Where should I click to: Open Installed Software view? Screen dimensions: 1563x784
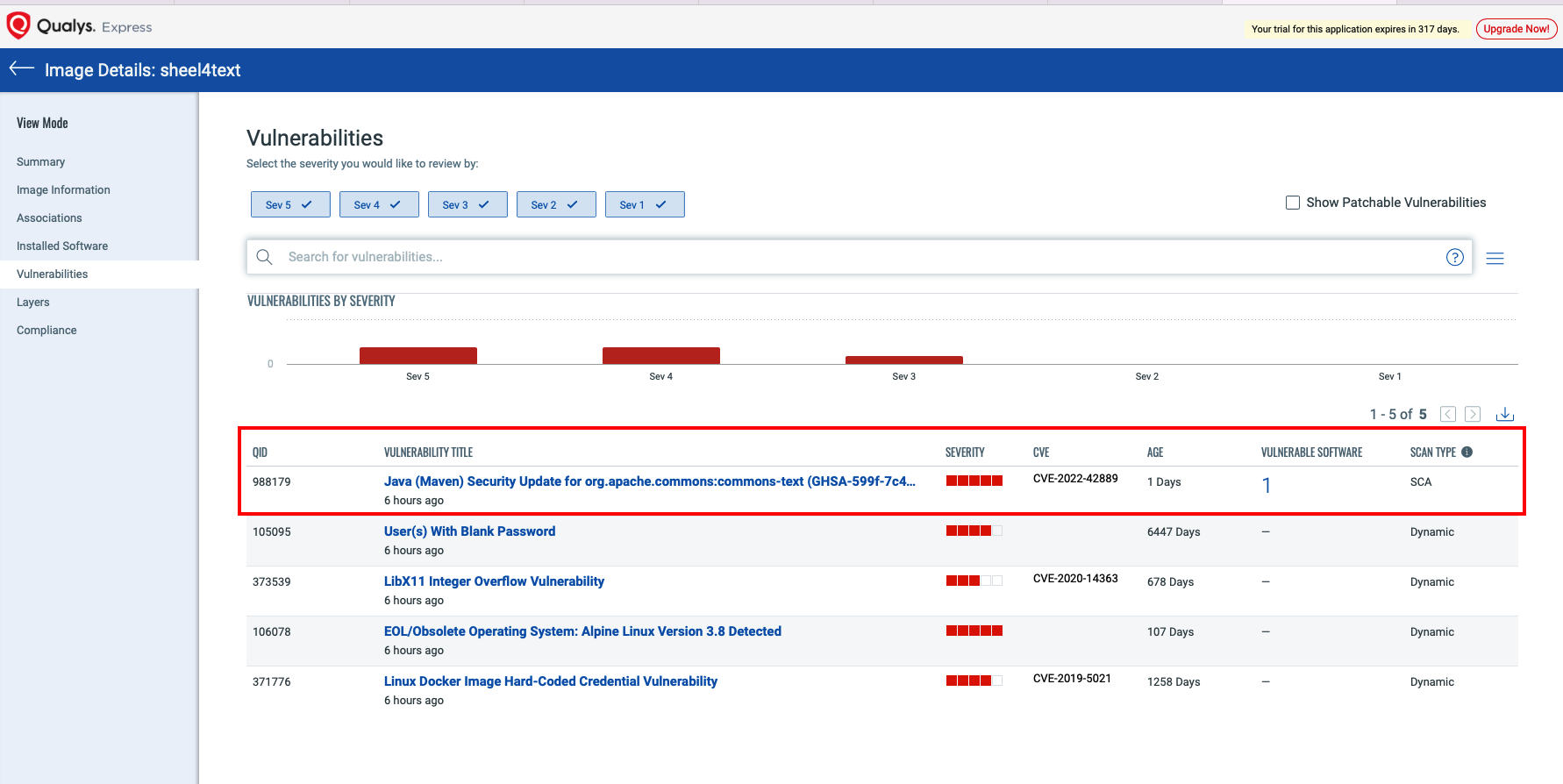pyautogui.click(x=62, y=246)
